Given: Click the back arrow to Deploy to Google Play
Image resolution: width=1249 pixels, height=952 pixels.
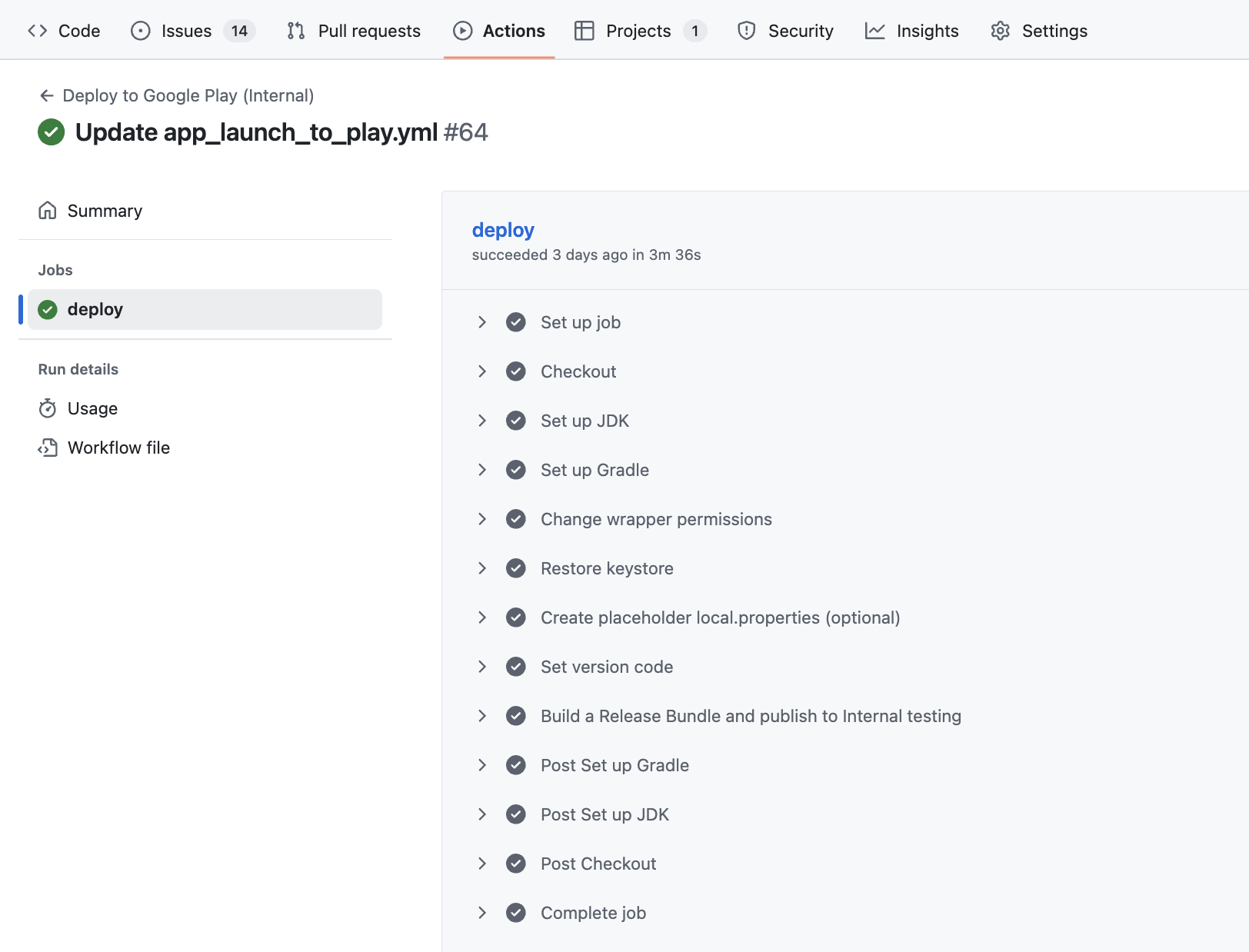Looking at the screenshot, I should pos(46,95).
